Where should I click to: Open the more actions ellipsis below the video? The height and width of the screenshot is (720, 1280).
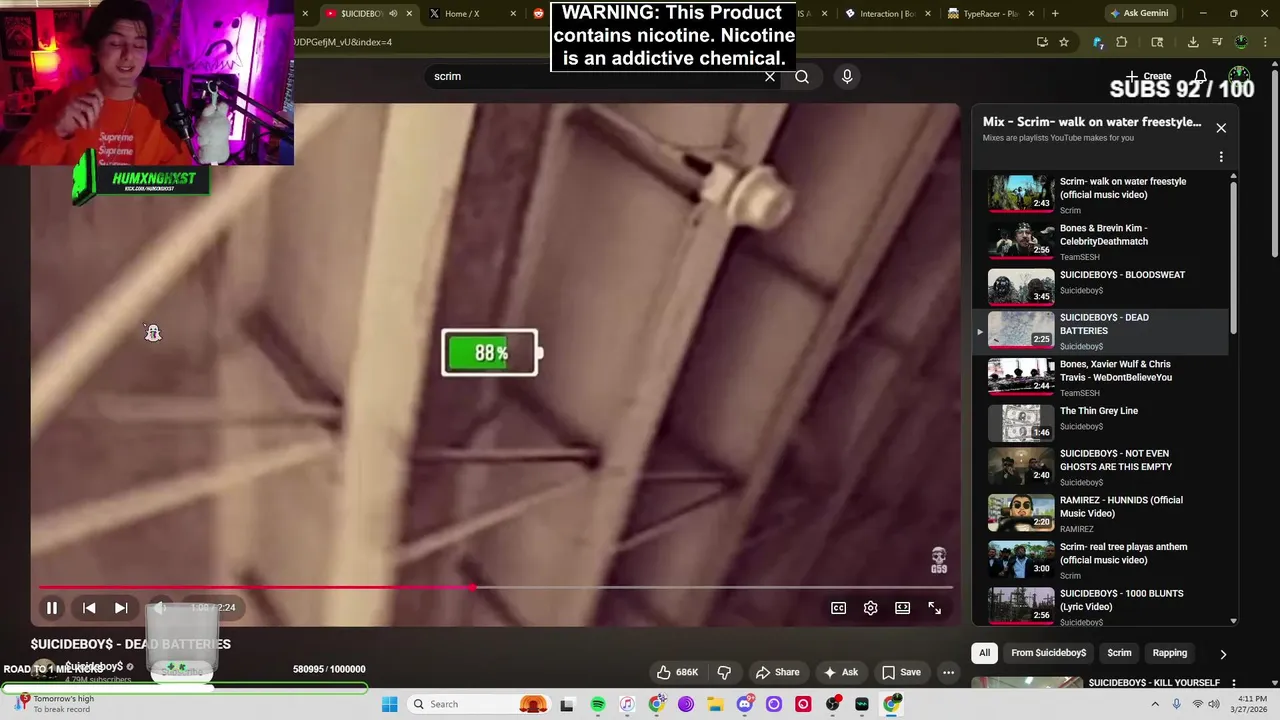click(x=948, y=672)
